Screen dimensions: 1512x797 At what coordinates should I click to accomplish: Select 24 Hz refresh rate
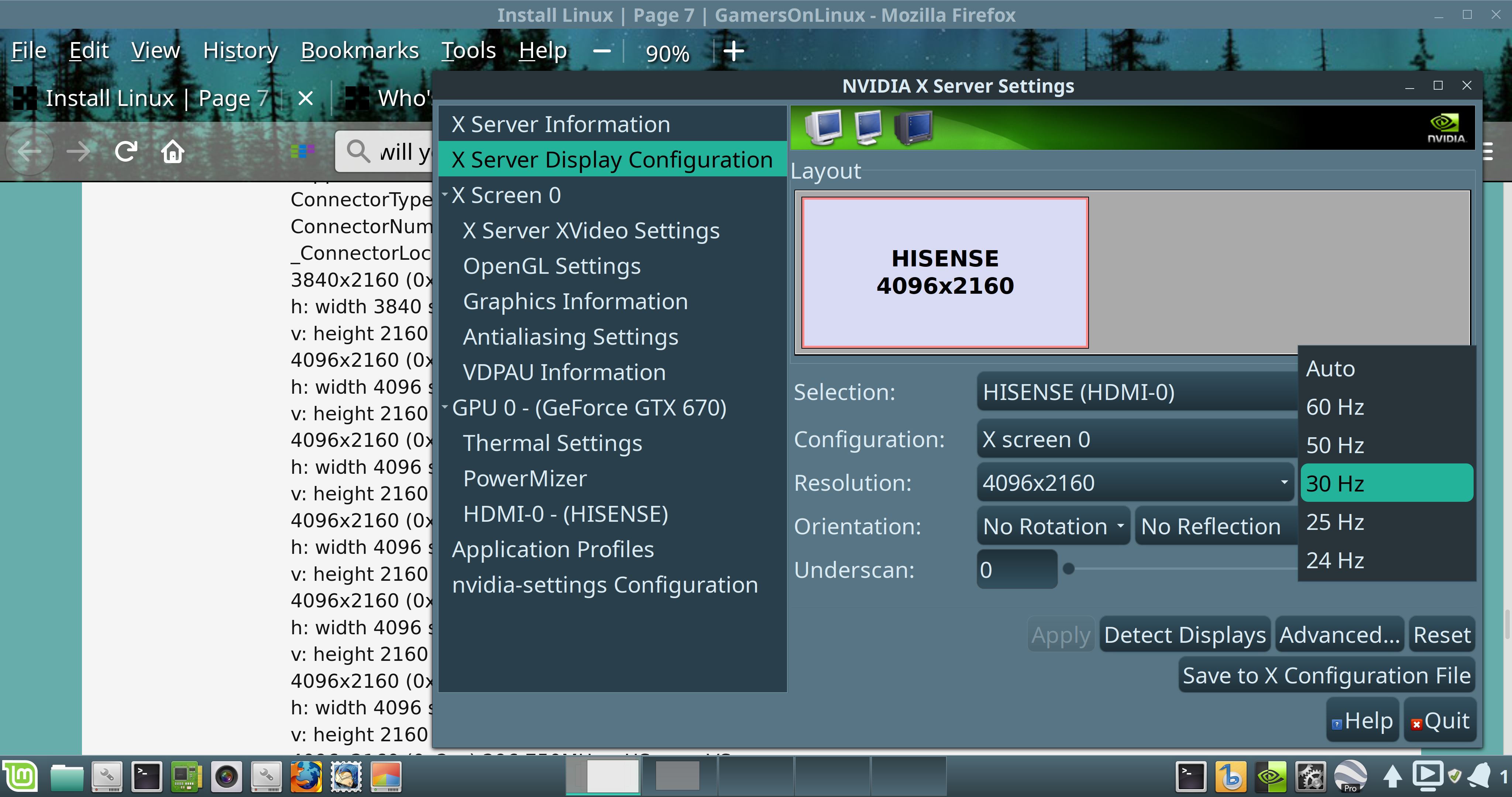point(1386,560)
